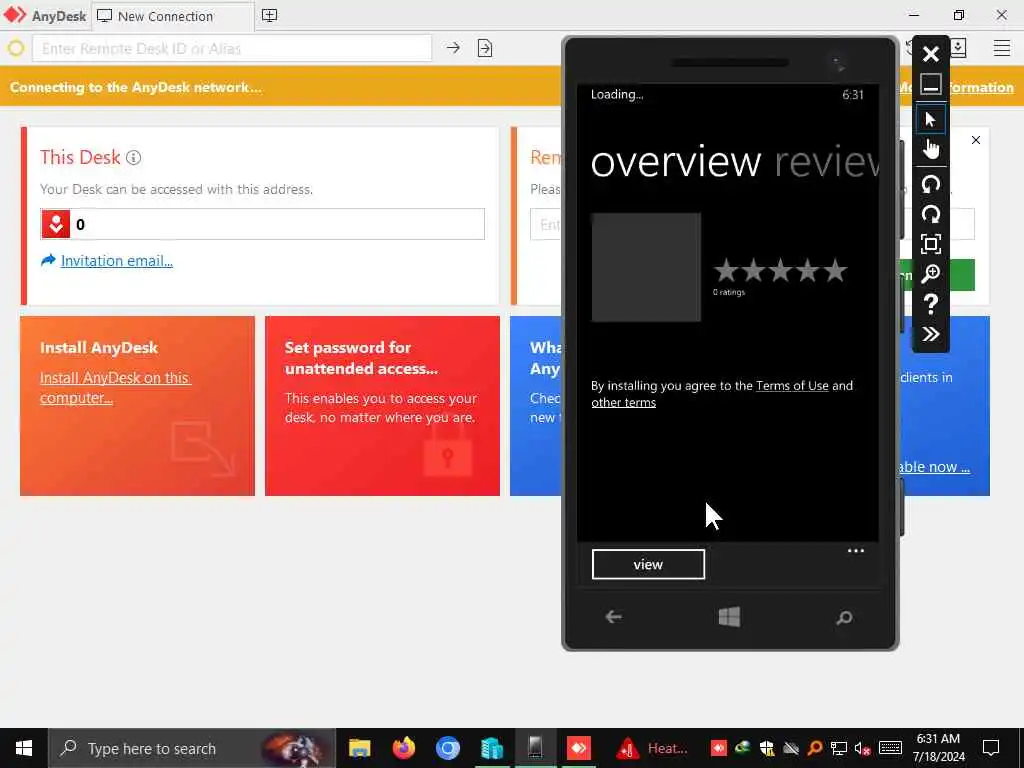Image resolution: width=1024 pixels, height=768 pixels.
Task: Click the AnyDesk taskbar icon
Action: coord(579,748)
